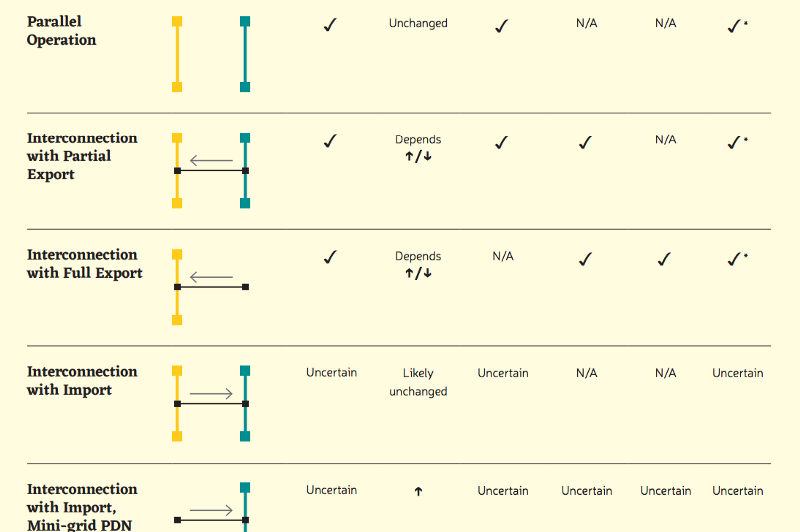Click first checkmark in Full Export row

331,257
